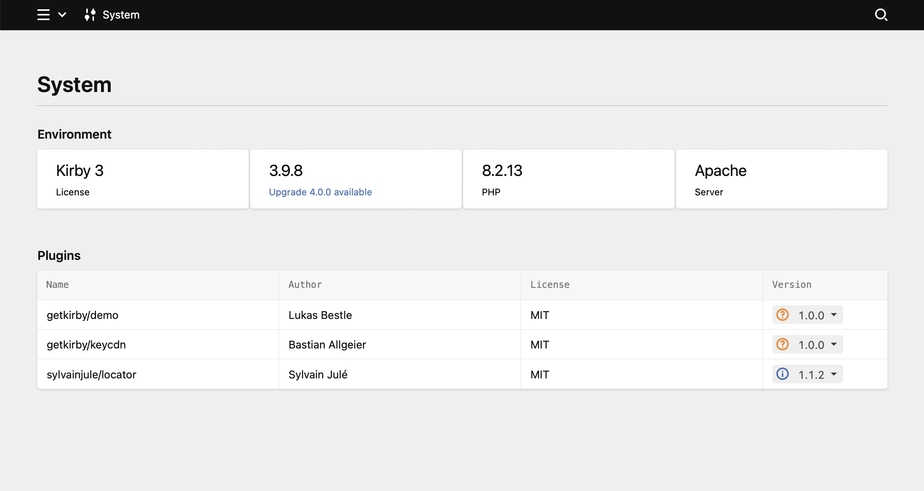
Task: Open version dropdown for getkirby/demo plugin
Action: tap(834, 315)
